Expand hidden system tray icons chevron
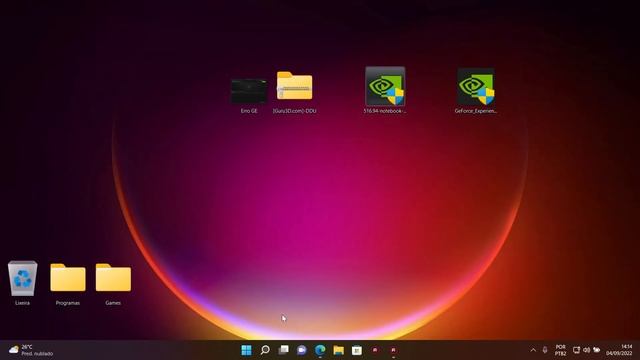 click(533, 350)
